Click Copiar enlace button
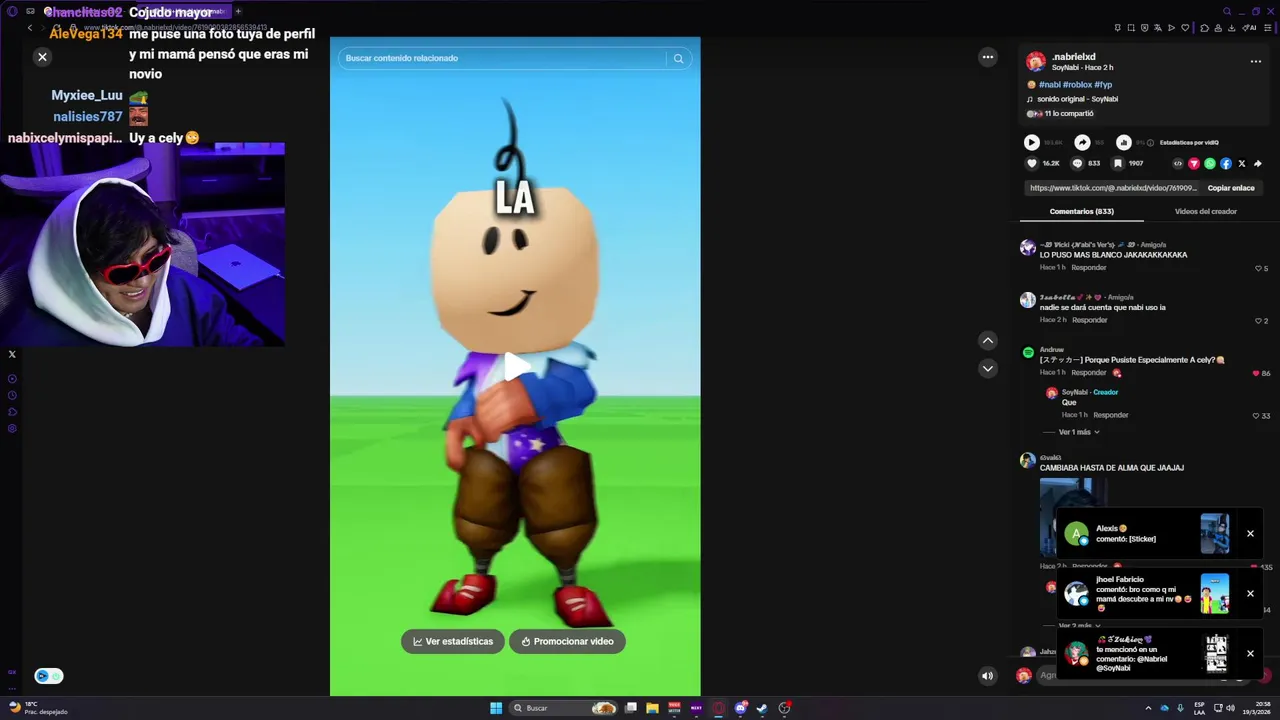Viewport: 1280px width, 720px height. click(1231, 188)
